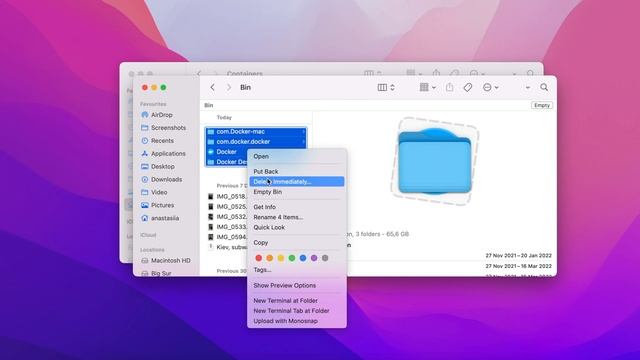640x360 pixels.
Task: Go back with the left chevron in Bin window
Action: coord(212,87)
